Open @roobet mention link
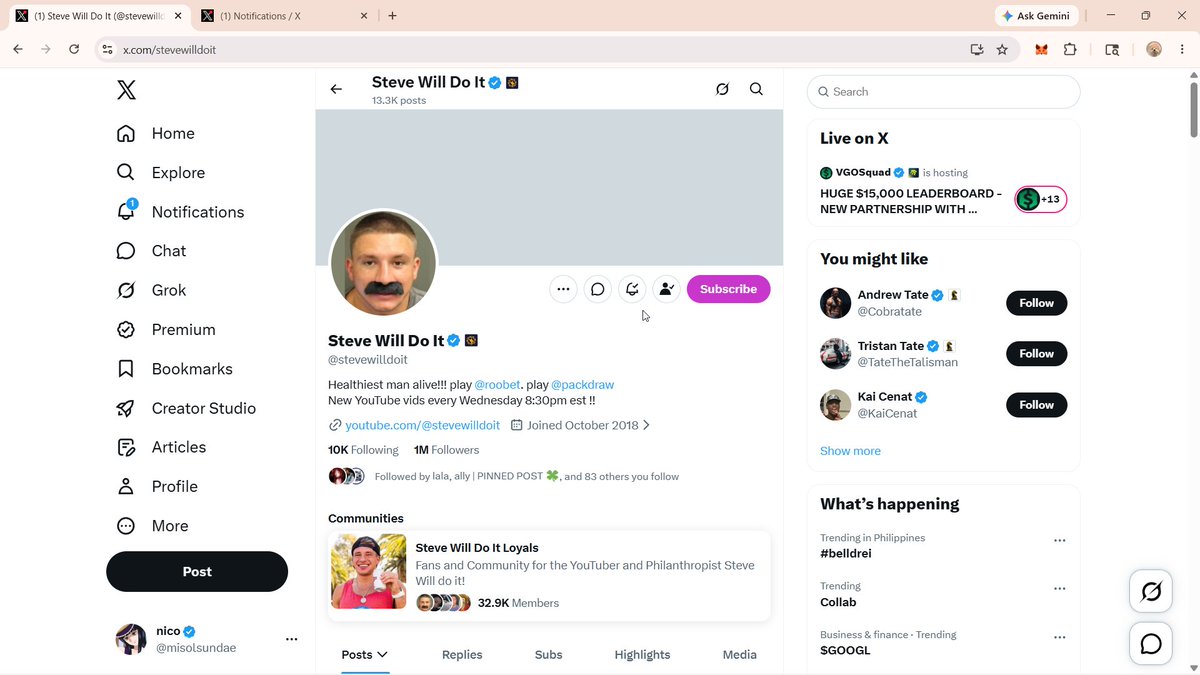 tap(497, 384)
